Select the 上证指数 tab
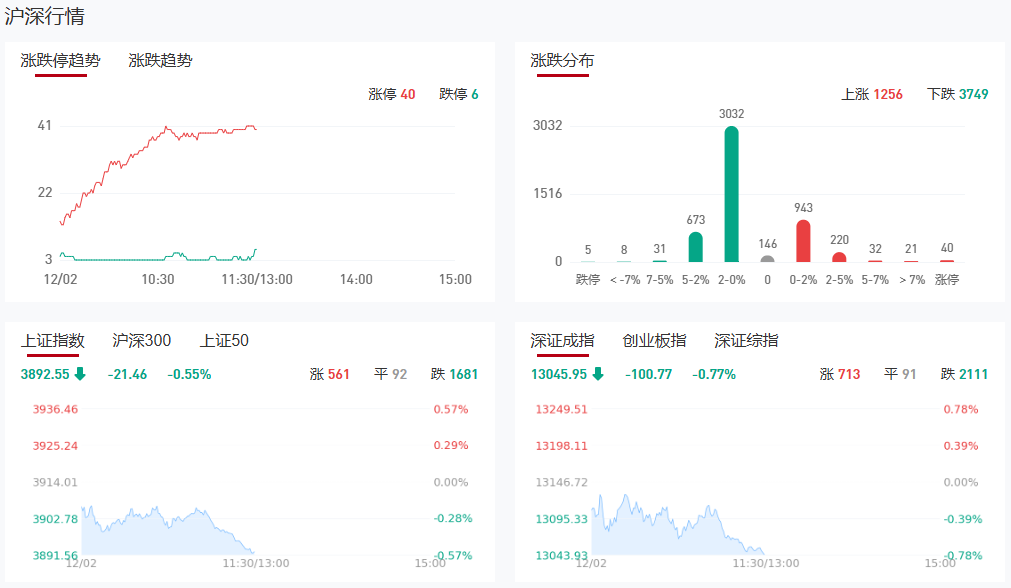1011x588 pixels. pos(53,341)
